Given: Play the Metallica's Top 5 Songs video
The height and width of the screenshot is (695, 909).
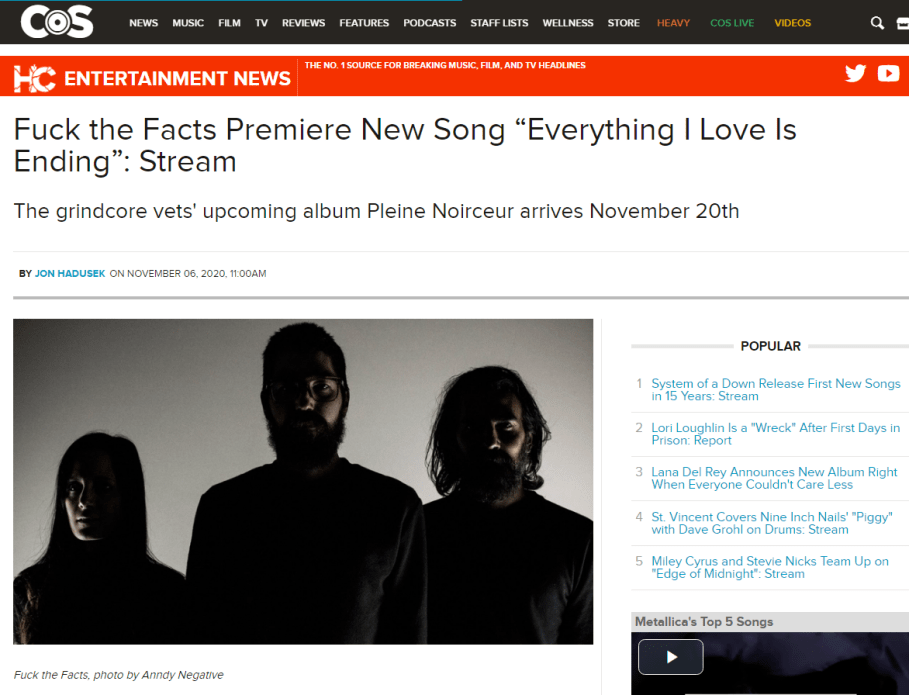Looking at the screenshot, I should coord(671,657).
